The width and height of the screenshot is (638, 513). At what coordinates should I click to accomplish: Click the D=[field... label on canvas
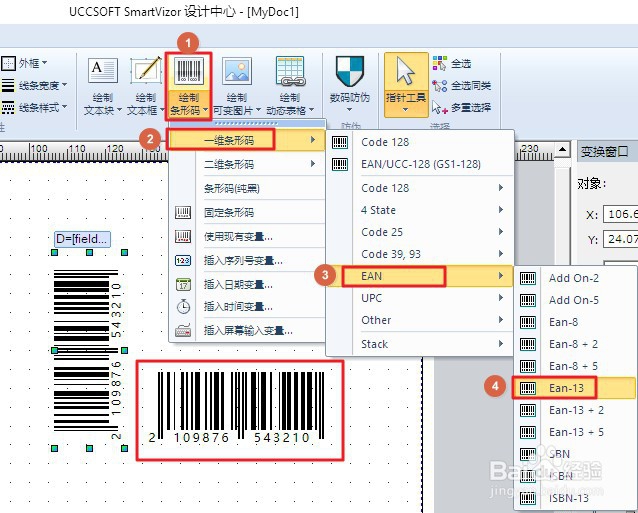tap(82, 239)
